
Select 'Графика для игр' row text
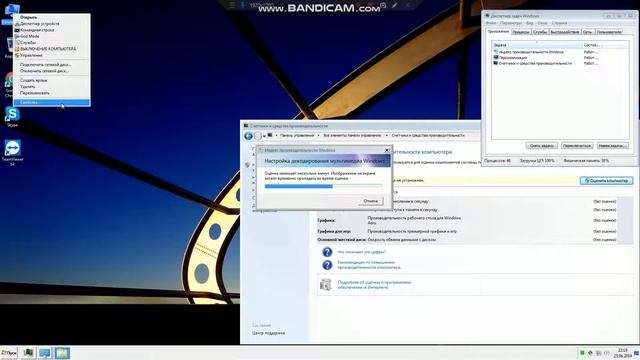(x=334, y=231)
